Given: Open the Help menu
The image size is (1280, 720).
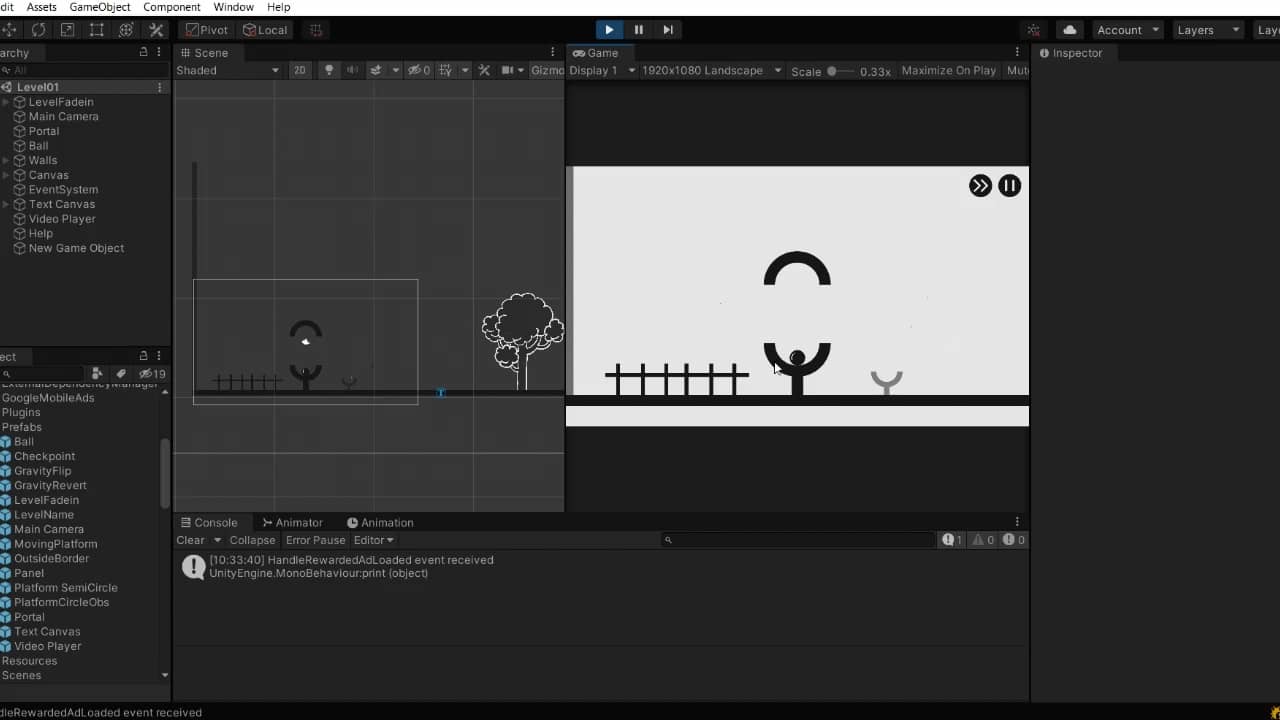Looking at the screenshot, I should [x=278, y=7].
